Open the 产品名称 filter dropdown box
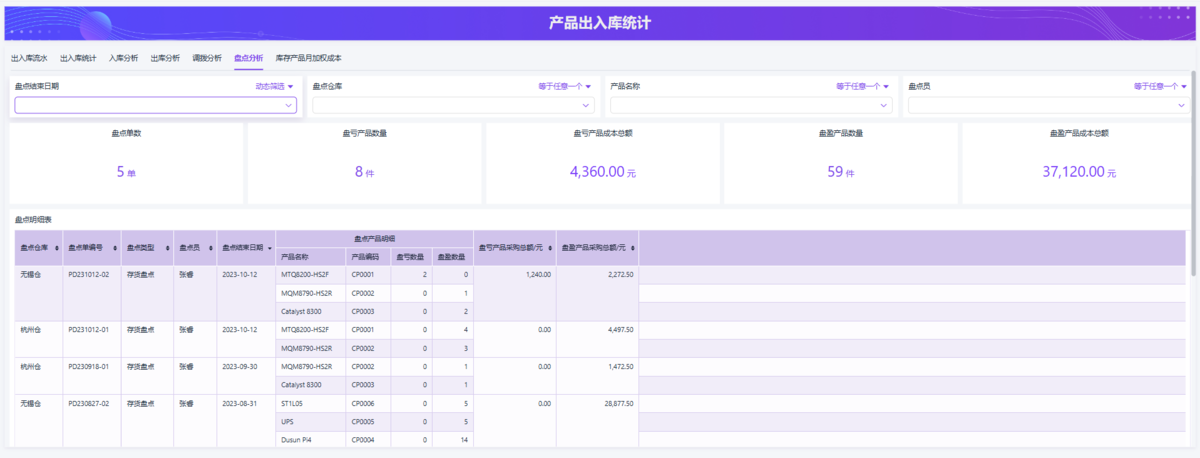 point(753,105)
